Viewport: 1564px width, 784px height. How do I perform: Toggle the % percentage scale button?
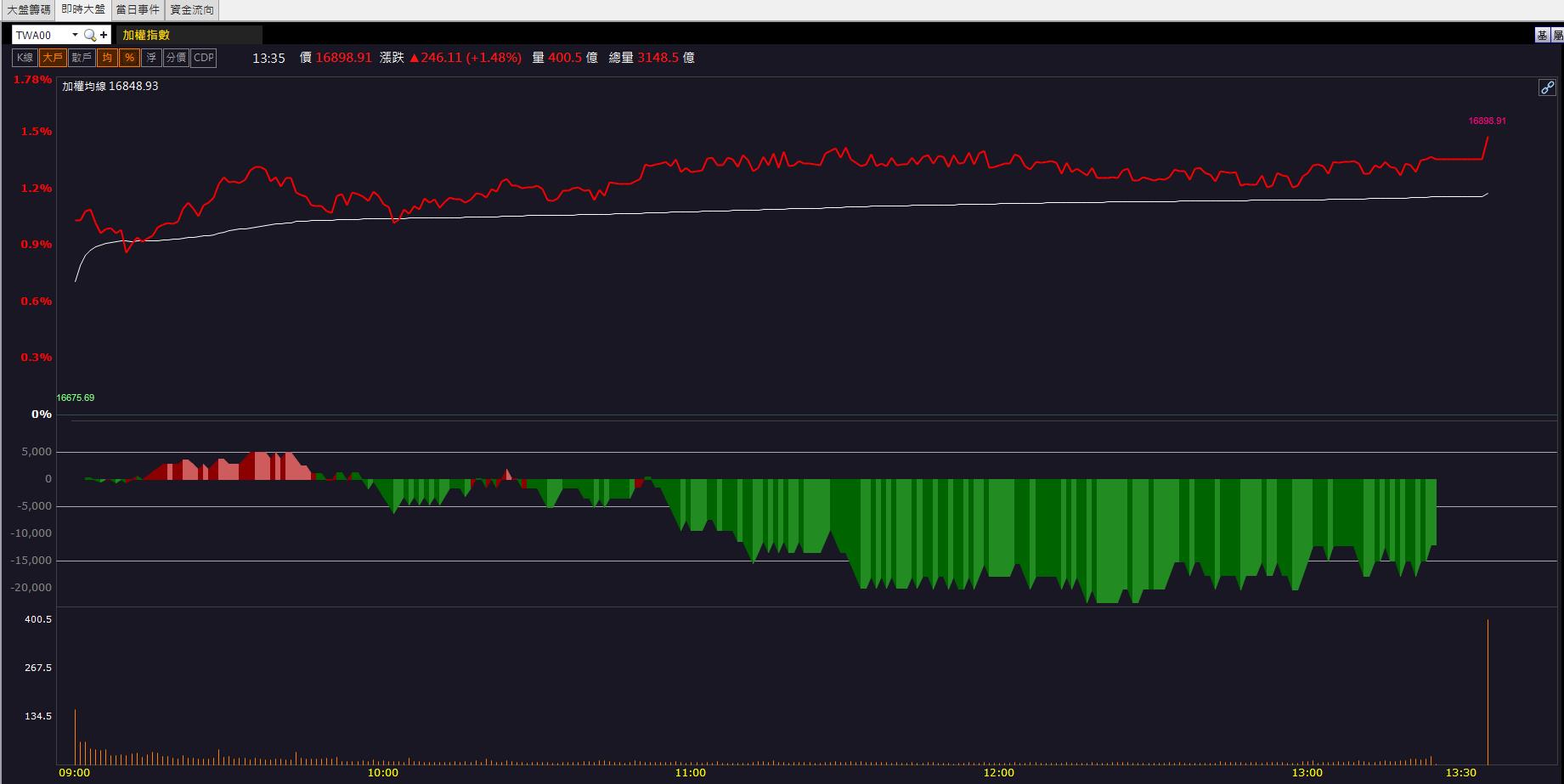tap(129, 58)
